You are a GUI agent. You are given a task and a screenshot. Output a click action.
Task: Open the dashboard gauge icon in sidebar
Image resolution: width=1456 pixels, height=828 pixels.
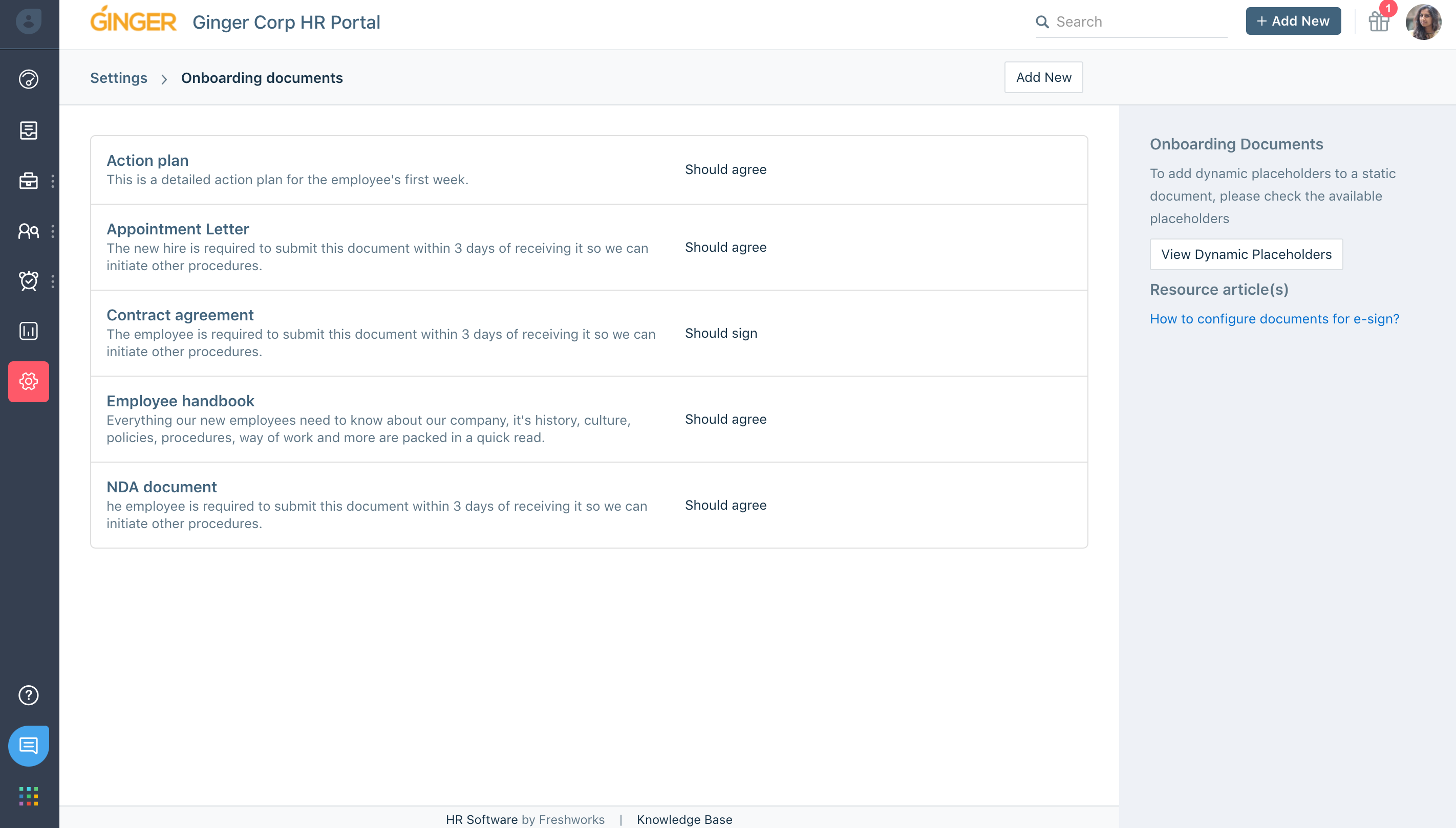click(x=29, y=79)
